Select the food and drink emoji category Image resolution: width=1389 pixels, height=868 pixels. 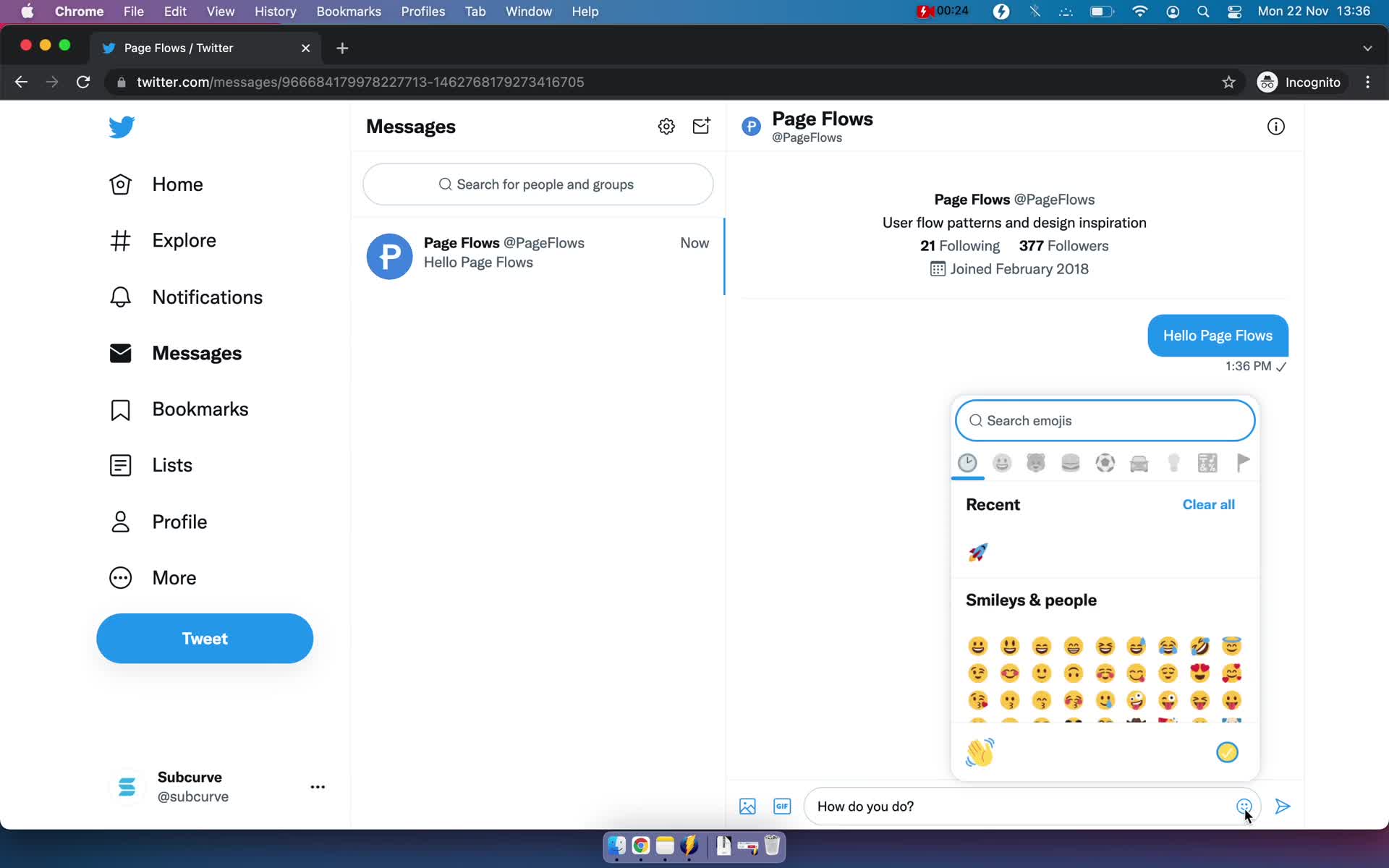pyautogui.click(x=1070, y=462)
